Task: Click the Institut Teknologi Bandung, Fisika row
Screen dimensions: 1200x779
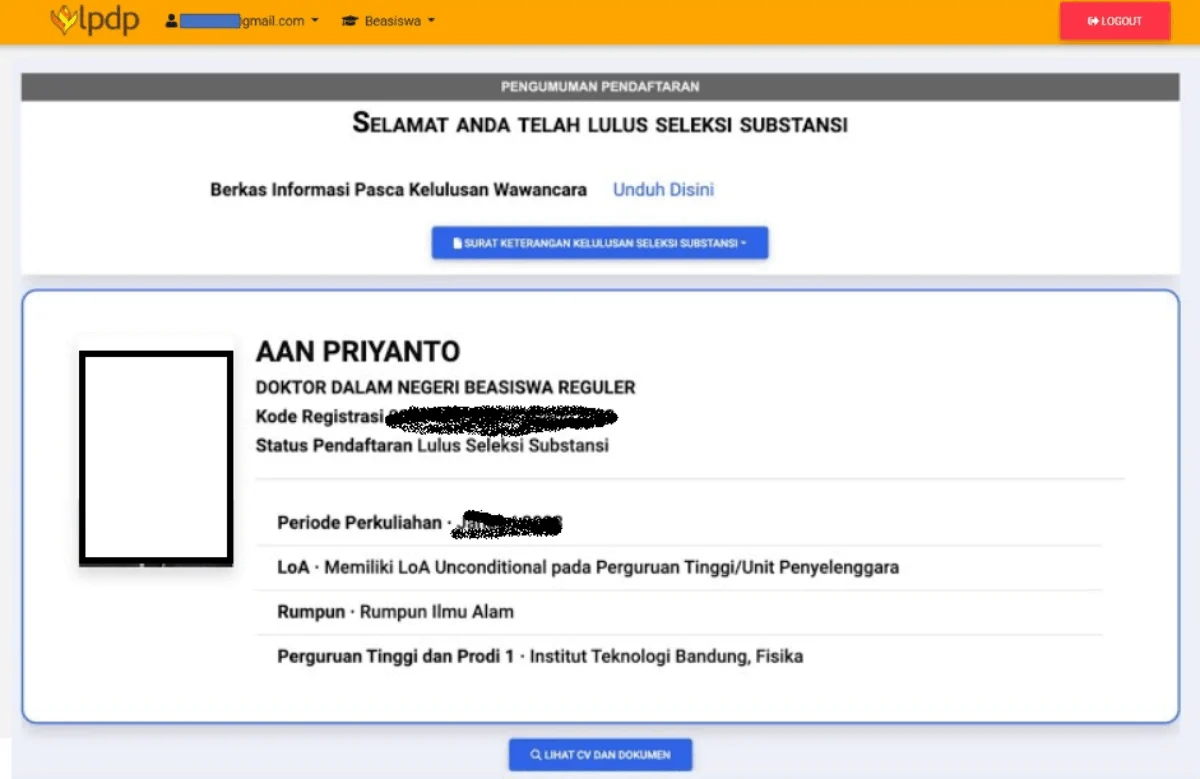Action: point(540,656)
